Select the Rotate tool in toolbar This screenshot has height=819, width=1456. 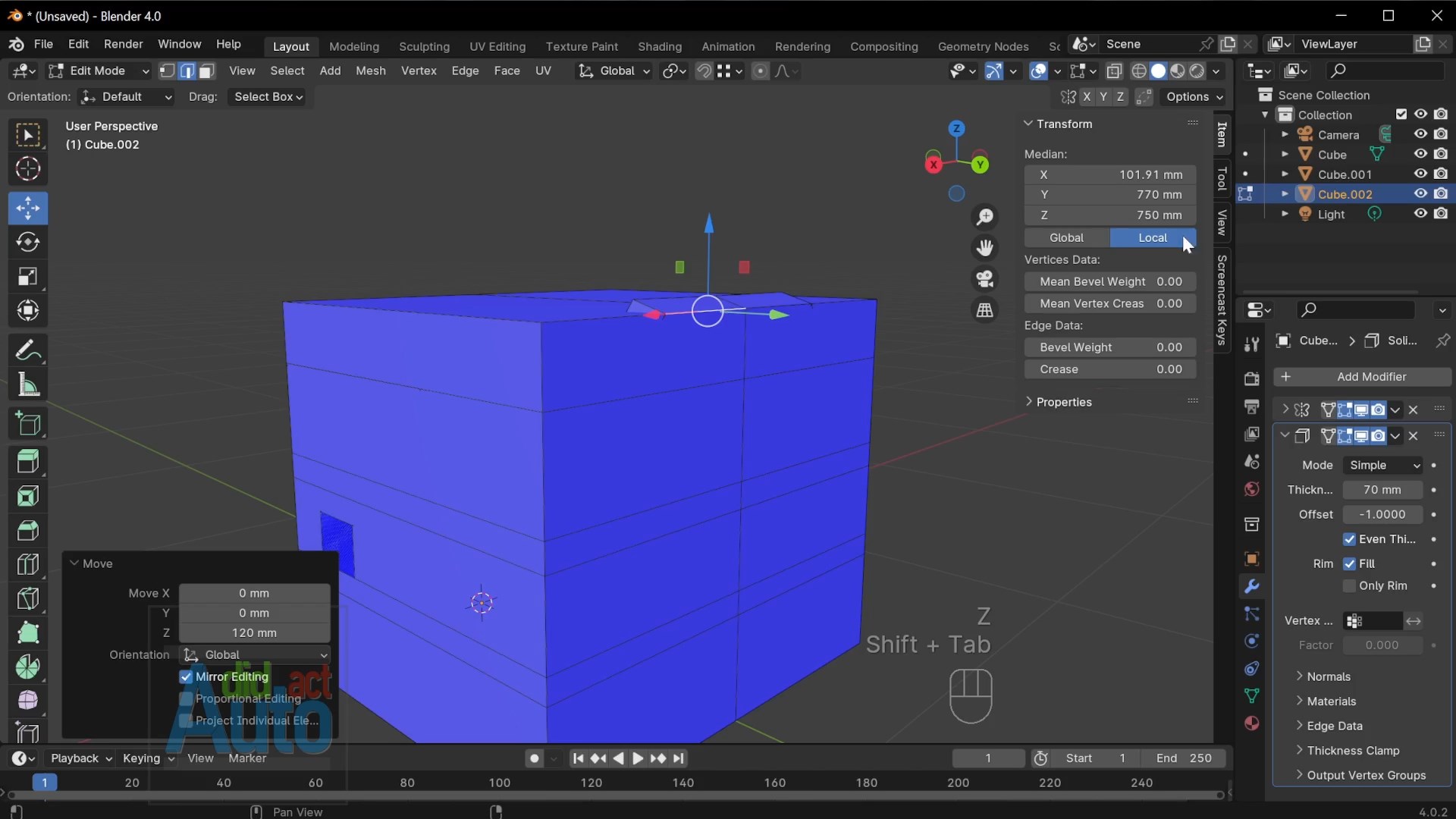coord(28,242)
